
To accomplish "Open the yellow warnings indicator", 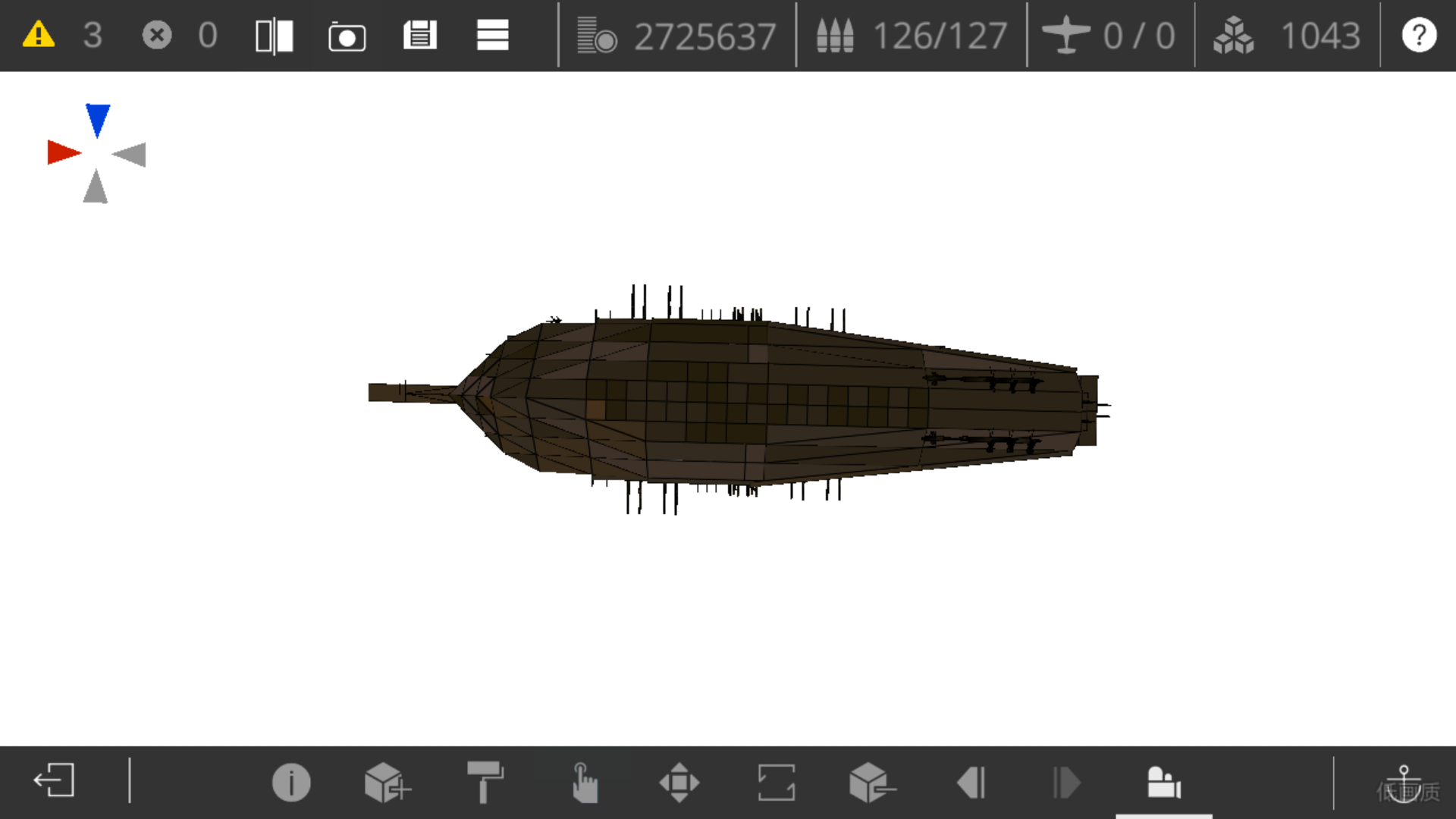I will tap(39, 35).
